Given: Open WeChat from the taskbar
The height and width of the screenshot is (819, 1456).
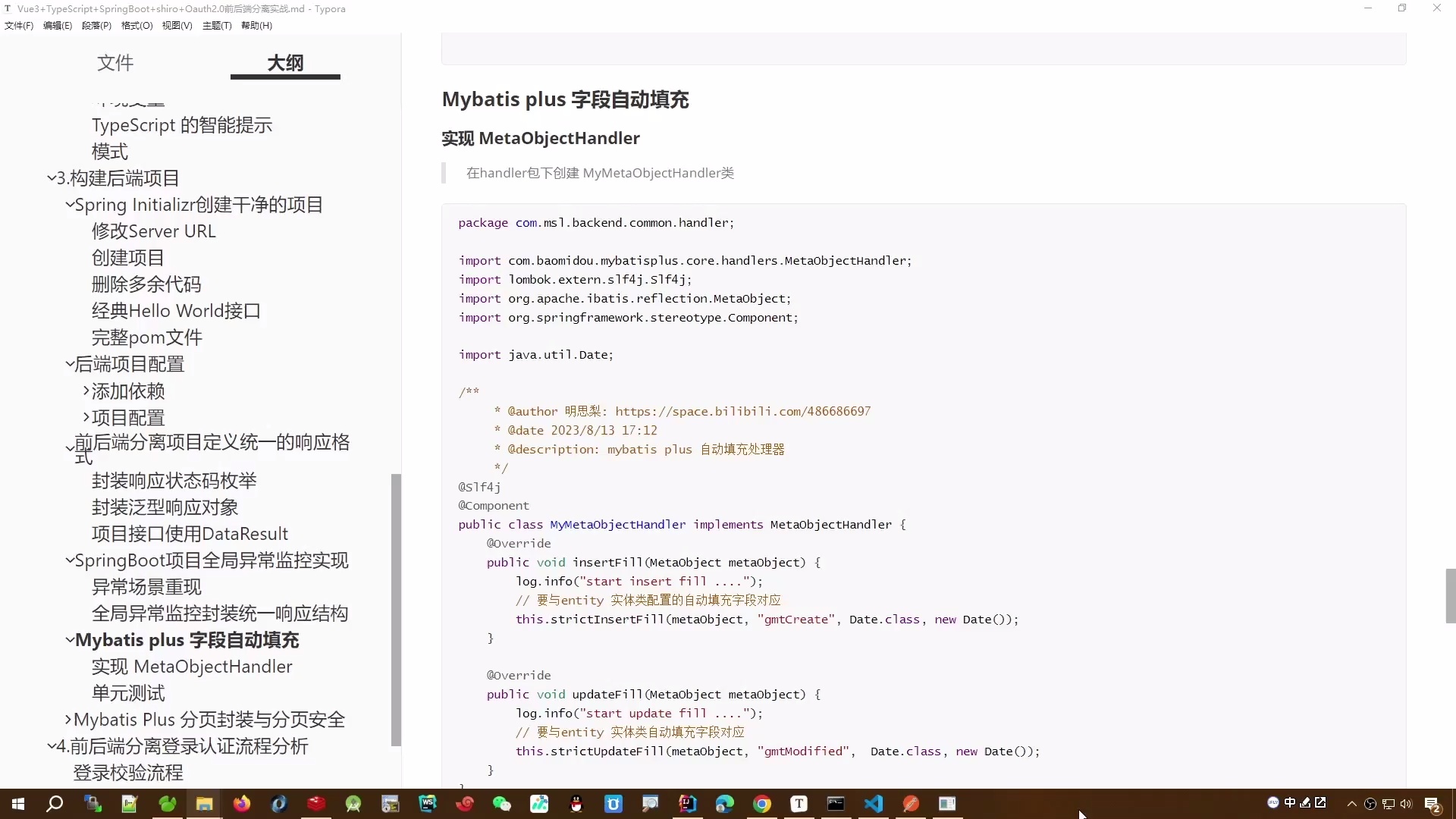Looking at the screenshot, I should [502, 804].
